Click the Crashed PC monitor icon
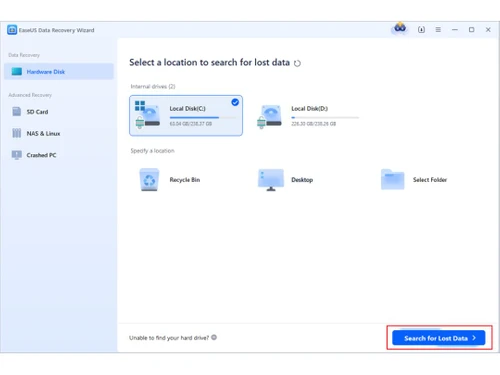Screen dimensions: 500x375 click(17, 155)
